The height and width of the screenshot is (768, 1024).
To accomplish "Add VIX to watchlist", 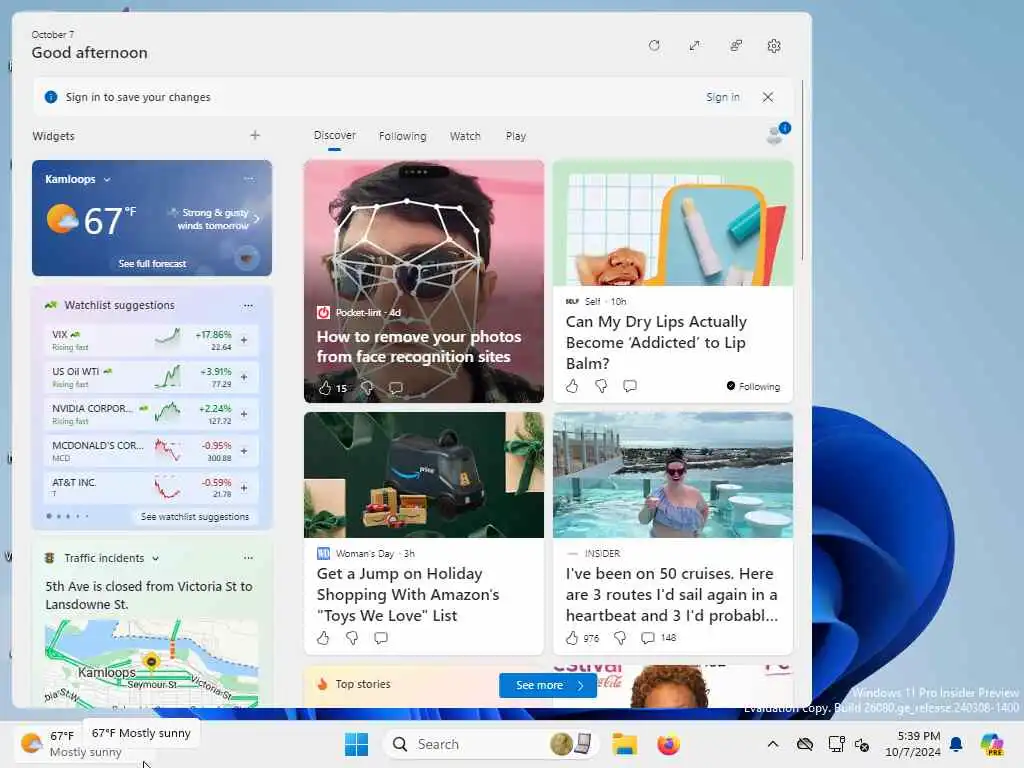I will pyautogui.click(x=244, y=340).
